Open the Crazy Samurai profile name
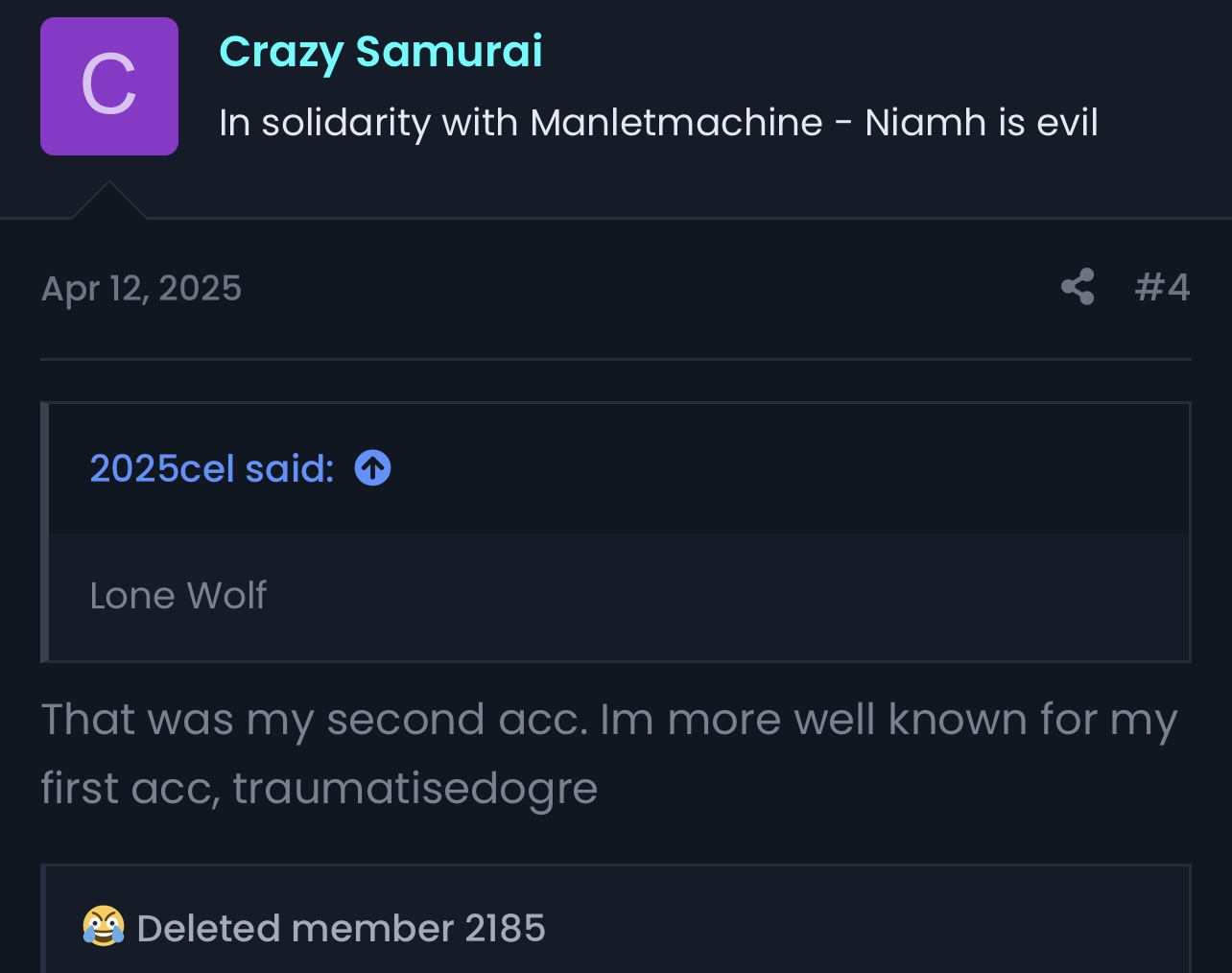 (x=381, y=52)
